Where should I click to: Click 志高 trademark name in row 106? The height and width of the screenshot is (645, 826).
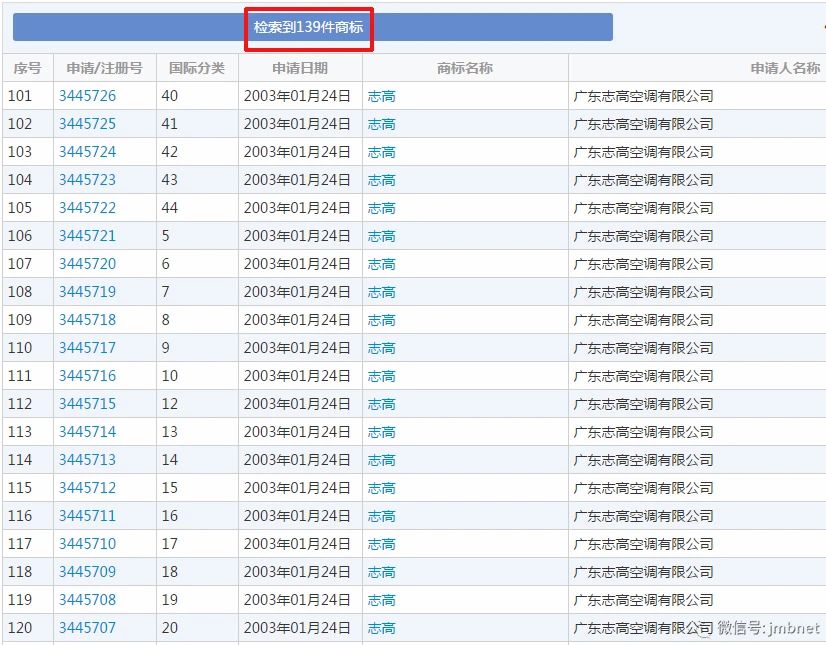[x=381, y=236]
